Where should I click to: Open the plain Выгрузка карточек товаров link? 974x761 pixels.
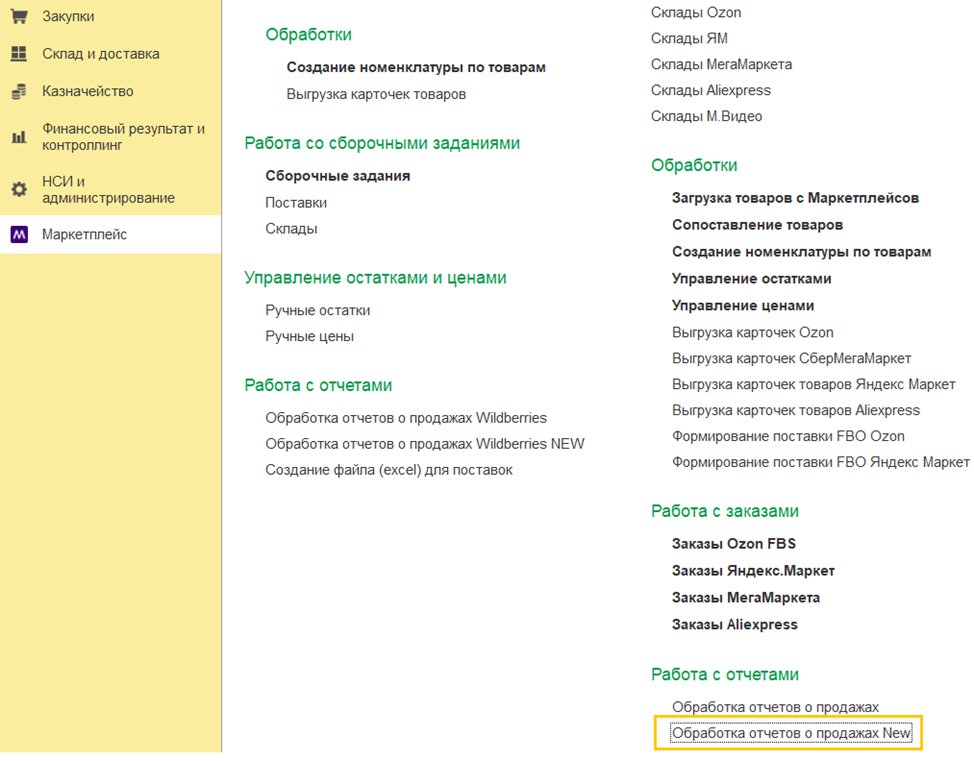[376, 94]
